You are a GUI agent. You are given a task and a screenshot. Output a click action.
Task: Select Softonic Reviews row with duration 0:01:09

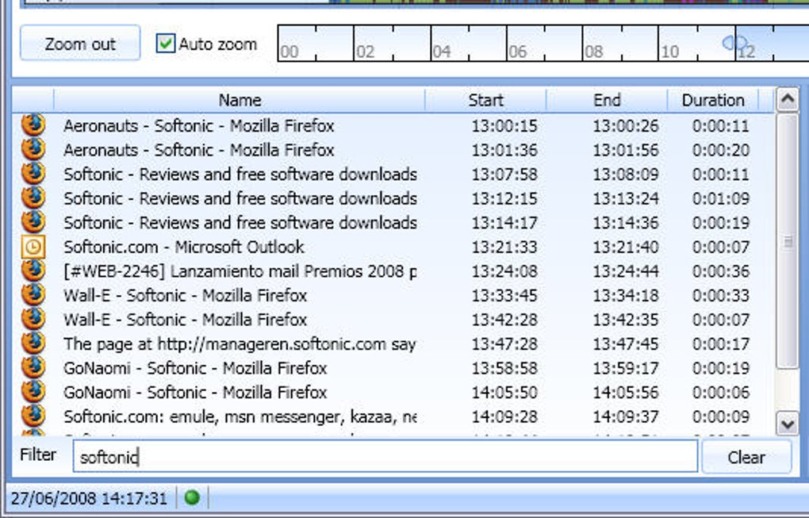[x=393, y=198]
